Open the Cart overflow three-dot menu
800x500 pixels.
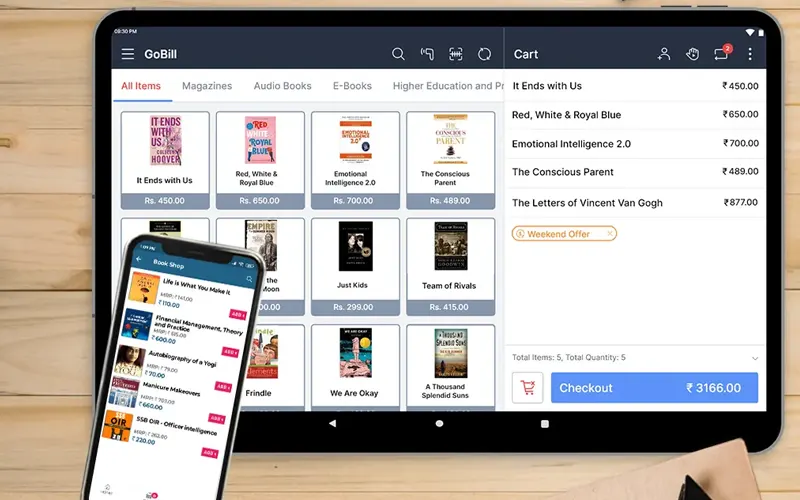click(750, 54)
